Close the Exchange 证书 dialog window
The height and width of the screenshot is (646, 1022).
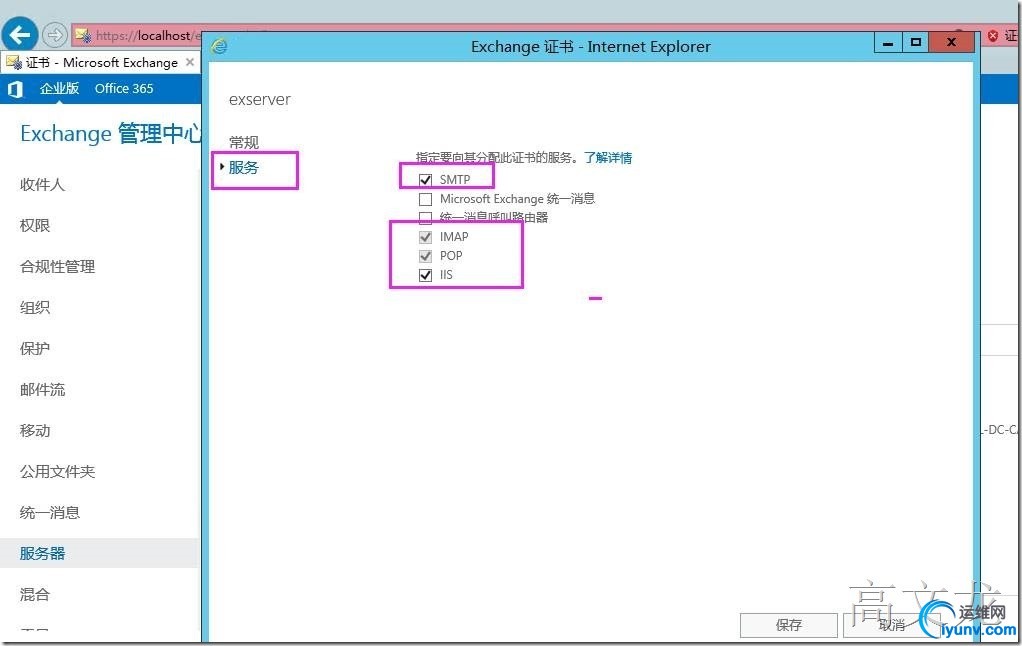click(x=952, y=43)
